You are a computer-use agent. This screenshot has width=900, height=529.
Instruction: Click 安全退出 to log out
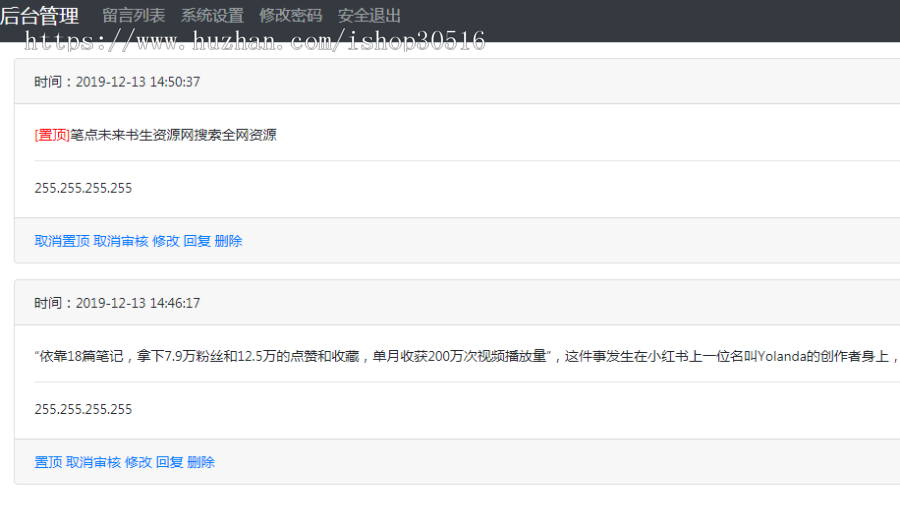pos(369,15)
